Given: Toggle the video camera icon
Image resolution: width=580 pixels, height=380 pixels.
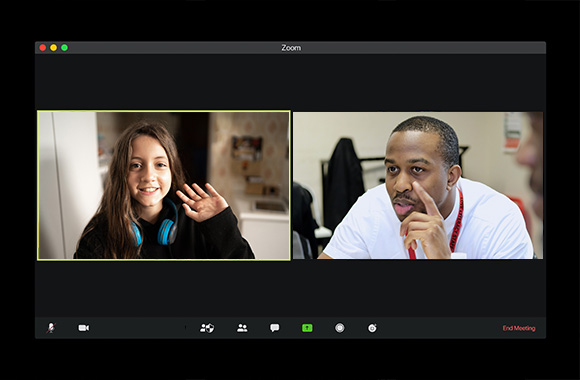Looking at the screenshot, I should click(83, 328).
